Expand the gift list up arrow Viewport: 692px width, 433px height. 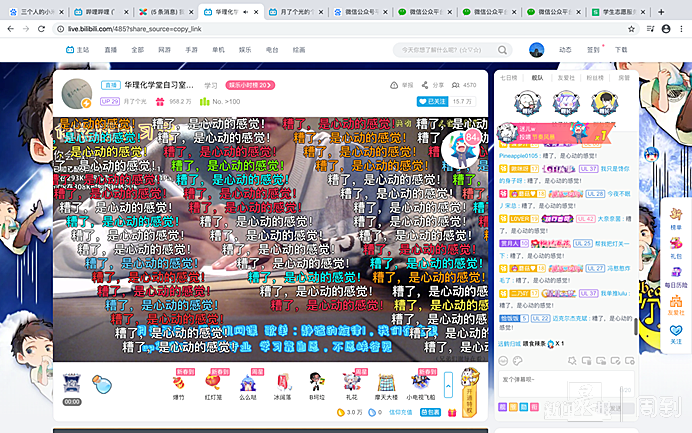tap(449, 383)
